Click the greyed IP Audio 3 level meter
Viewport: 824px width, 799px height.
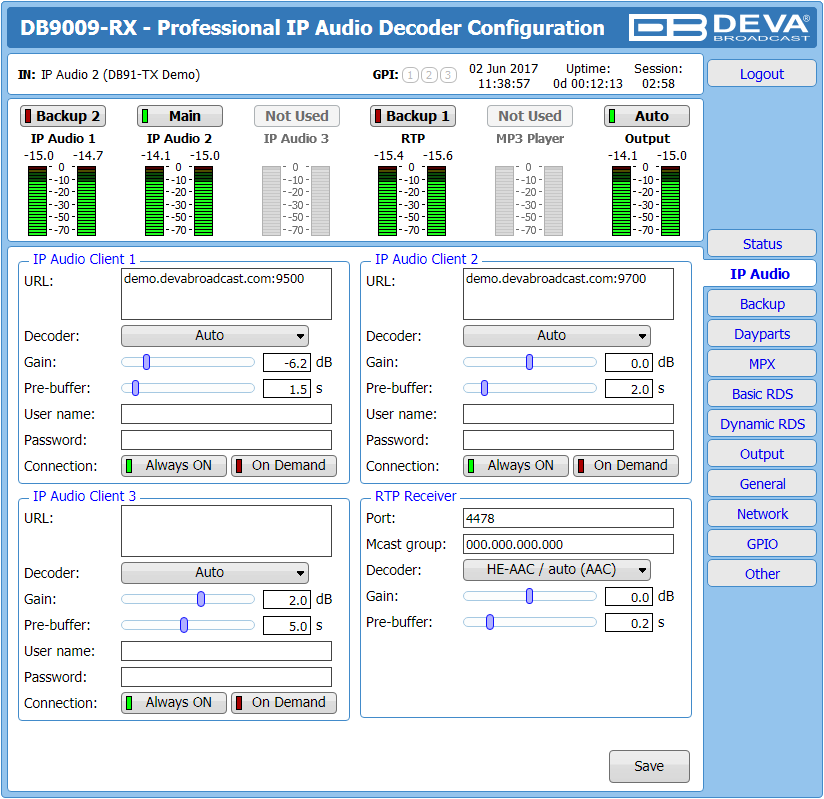296,201
